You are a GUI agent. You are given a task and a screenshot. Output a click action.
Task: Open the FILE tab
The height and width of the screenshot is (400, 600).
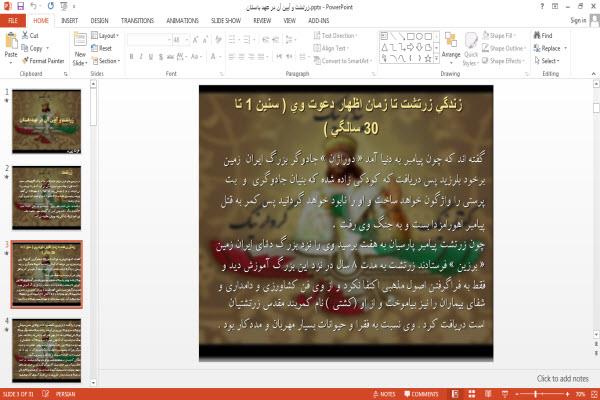pos(13,21)
